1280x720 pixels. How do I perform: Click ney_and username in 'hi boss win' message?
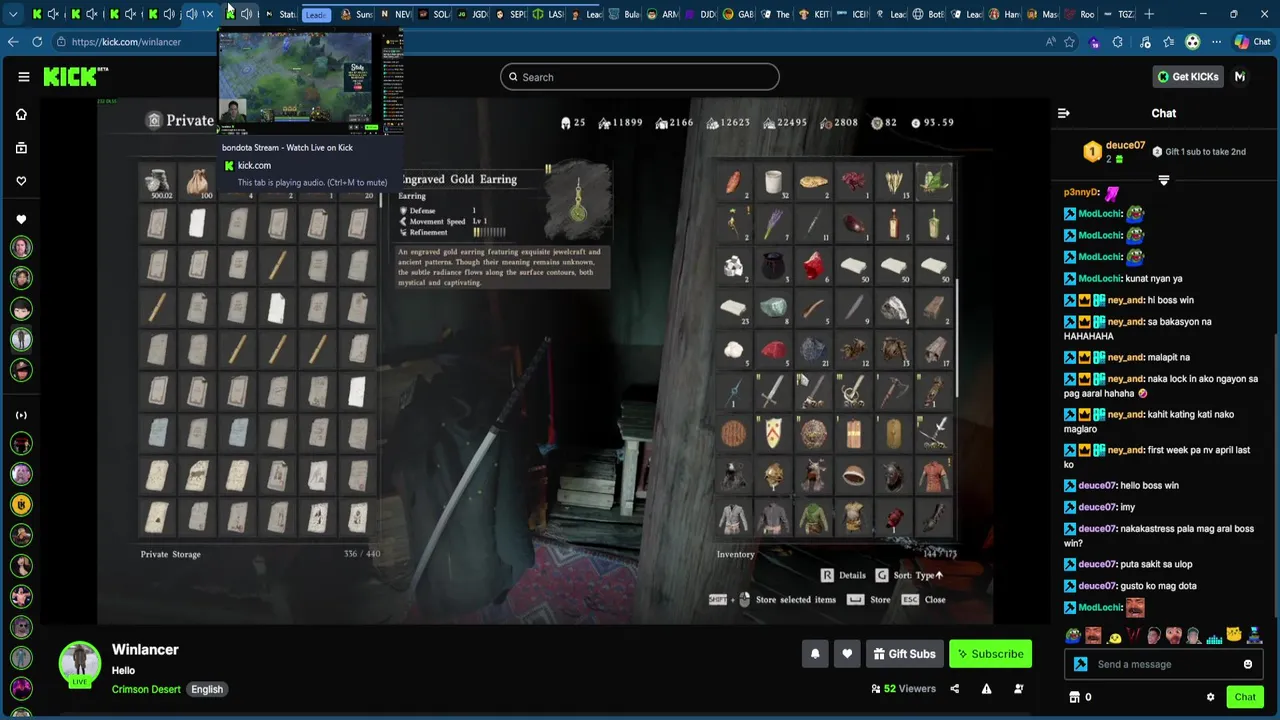pyautogui.click(x=1125, y=300)
